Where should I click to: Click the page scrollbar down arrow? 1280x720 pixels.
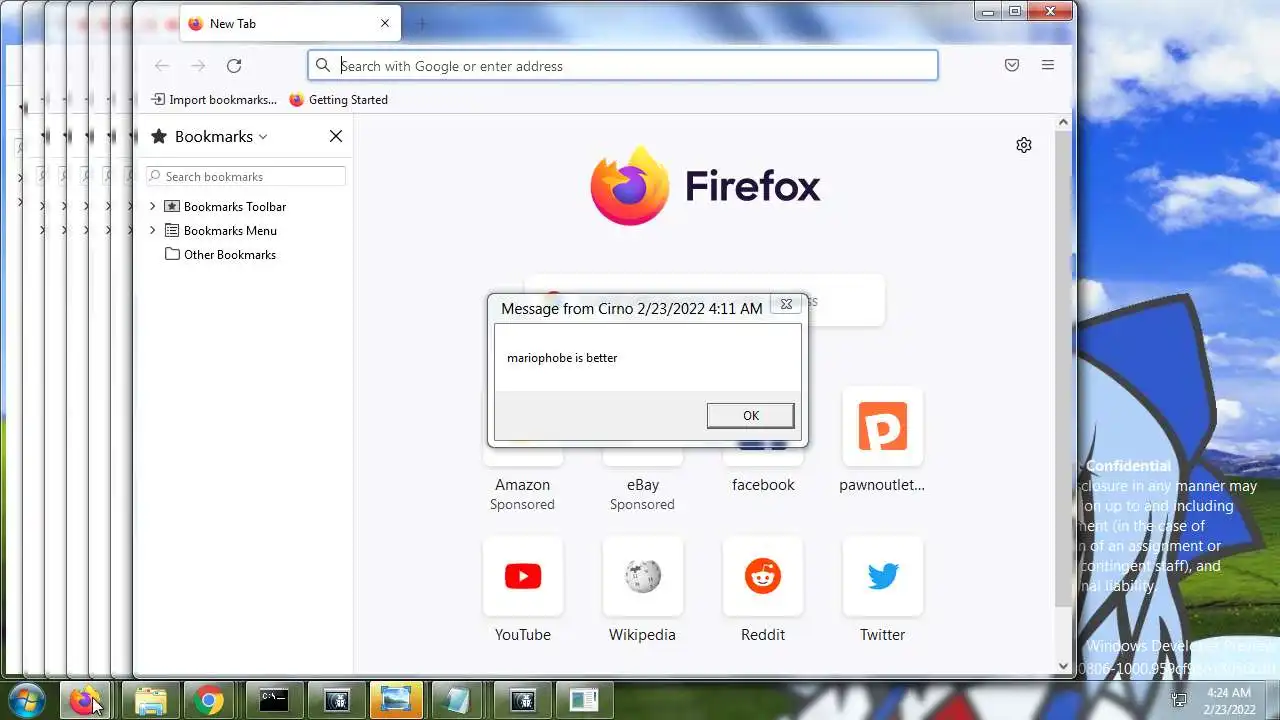coord(1063,666)
